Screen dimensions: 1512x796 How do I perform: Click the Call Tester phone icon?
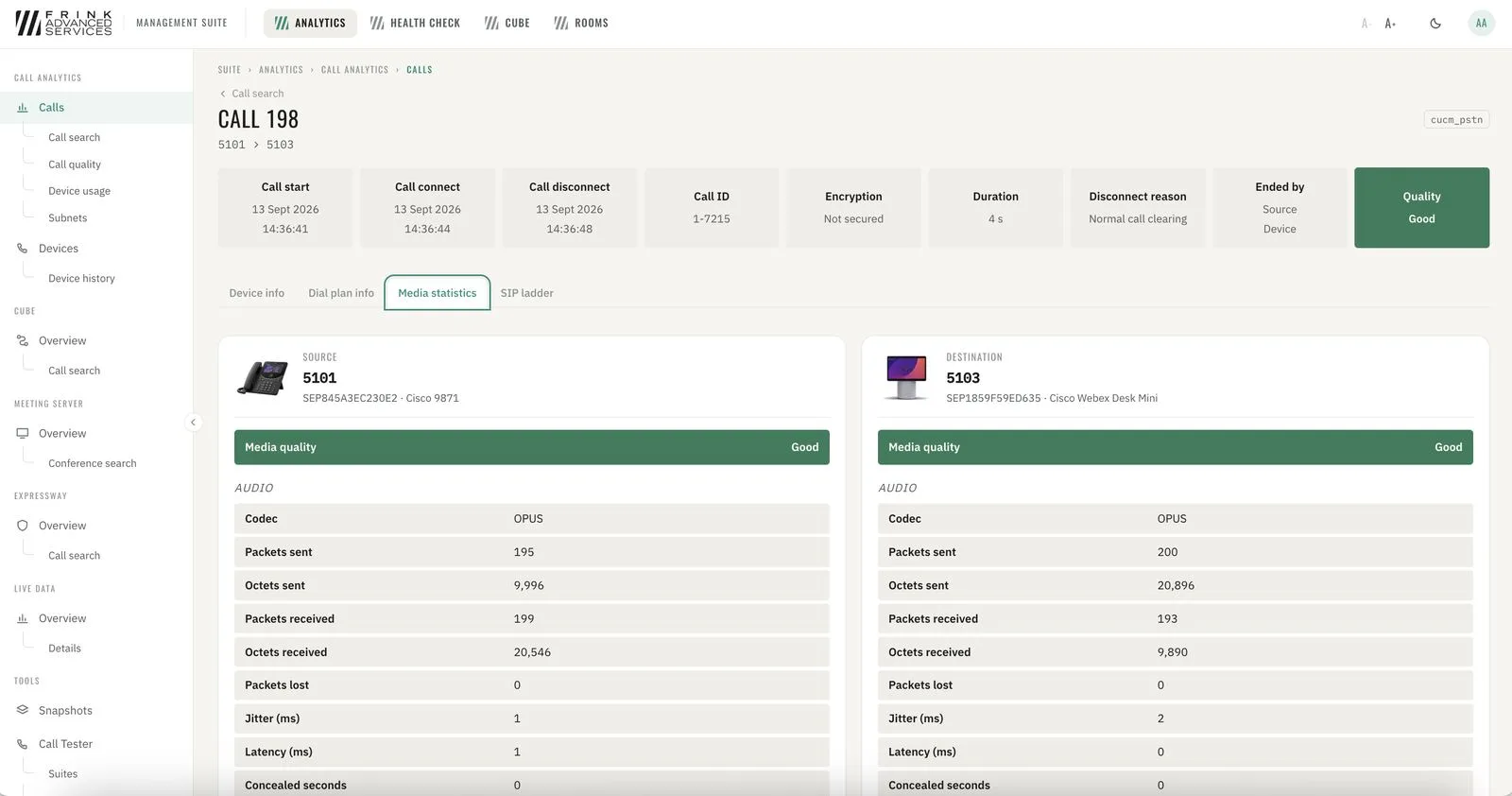click(x=23, y=744)
